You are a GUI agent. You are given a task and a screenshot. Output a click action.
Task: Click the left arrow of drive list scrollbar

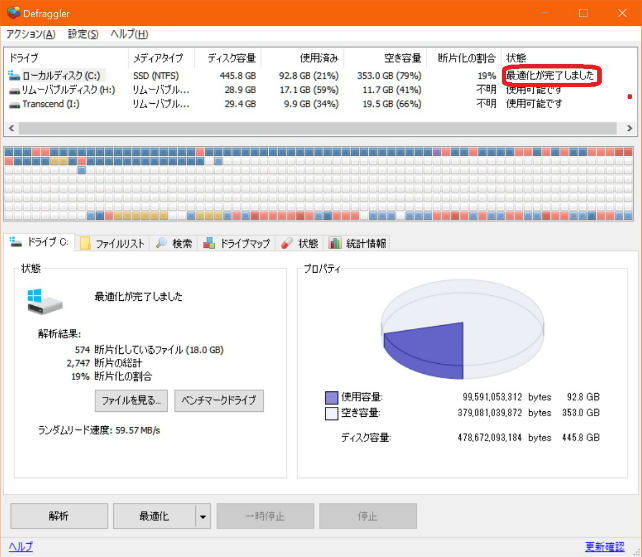coord(11,128)
